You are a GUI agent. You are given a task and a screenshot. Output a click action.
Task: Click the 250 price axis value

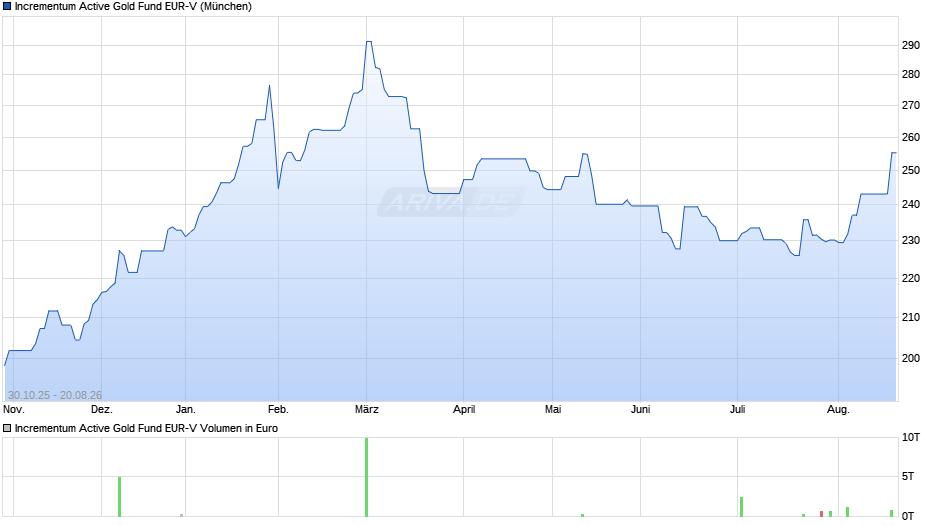click(911, 171)
